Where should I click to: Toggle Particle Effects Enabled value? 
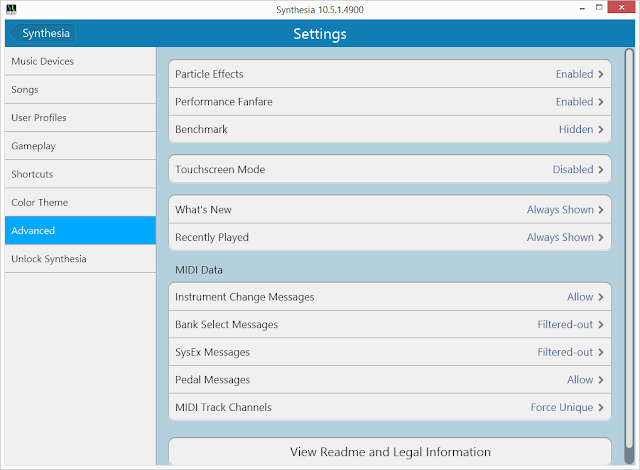(x=574, y=74)
